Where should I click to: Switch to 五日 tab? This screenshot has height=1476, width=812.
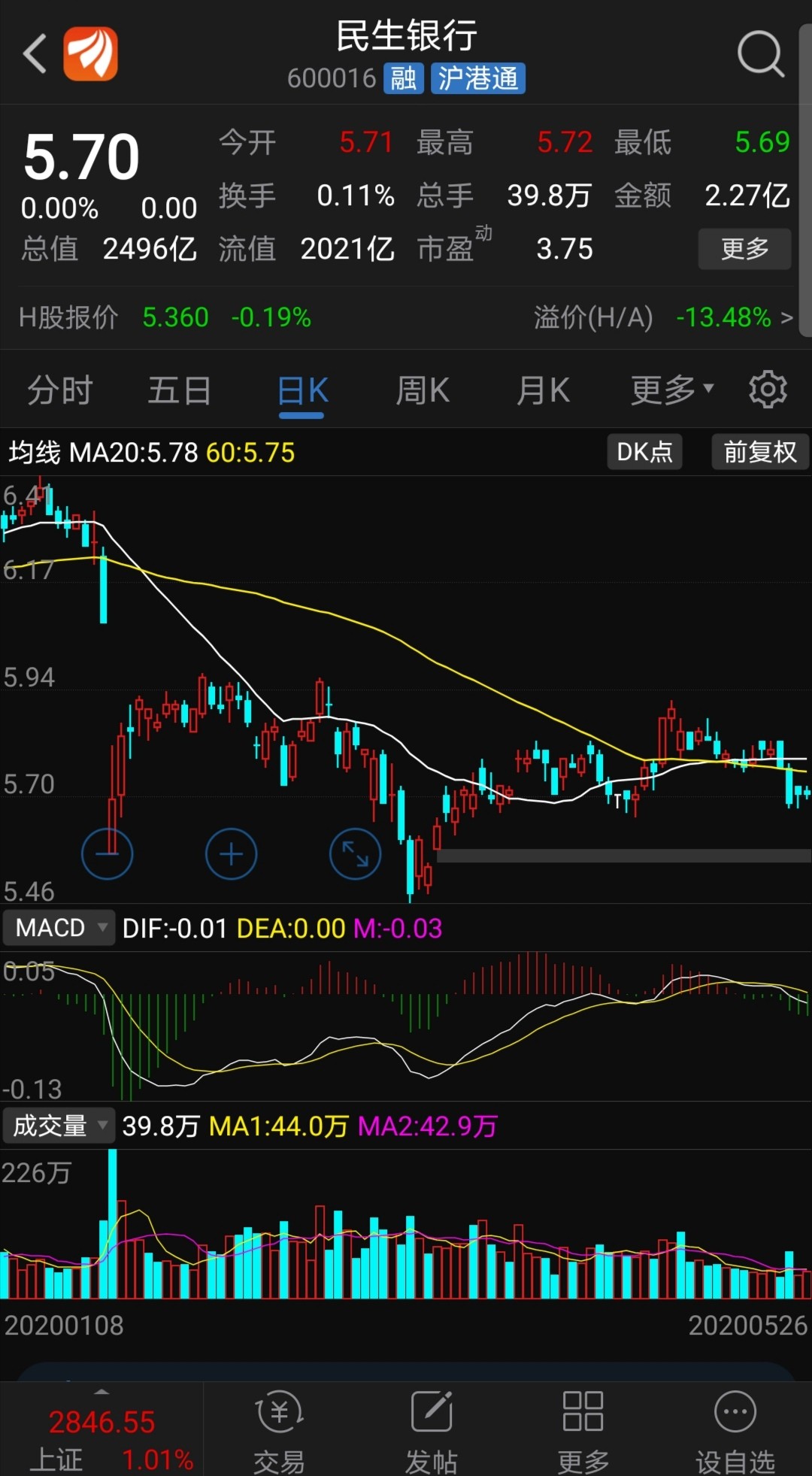(x=180, y=391)
